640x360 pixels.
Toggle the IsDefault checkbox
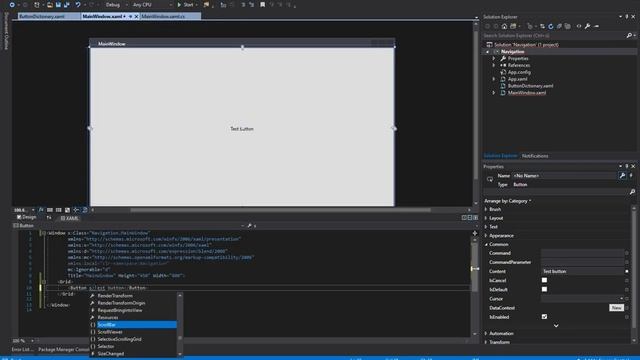point(544,289)
